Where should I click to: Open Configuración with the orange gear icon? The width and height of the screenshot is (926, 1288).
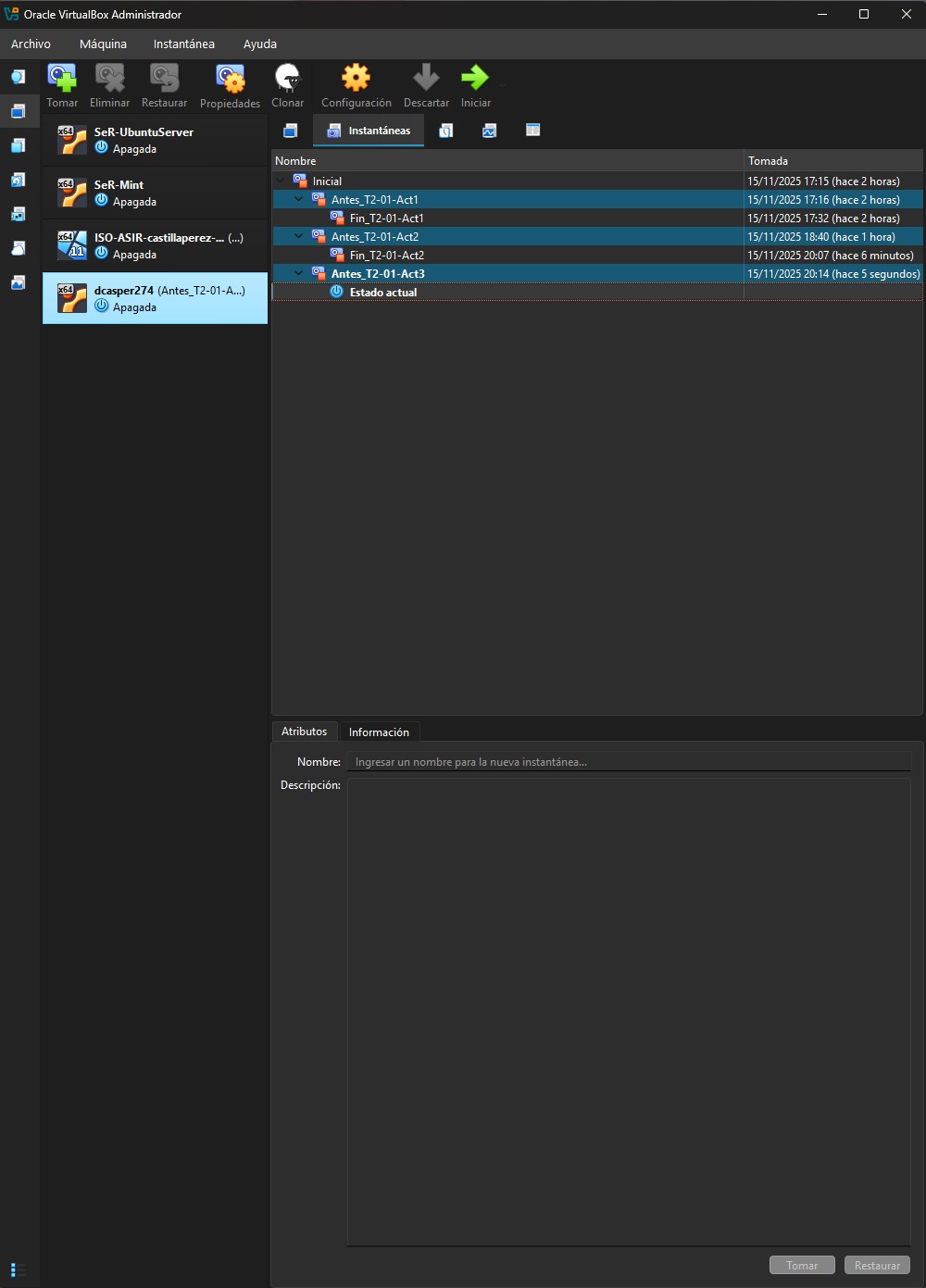pyautogui.click(x=356, y=79)
